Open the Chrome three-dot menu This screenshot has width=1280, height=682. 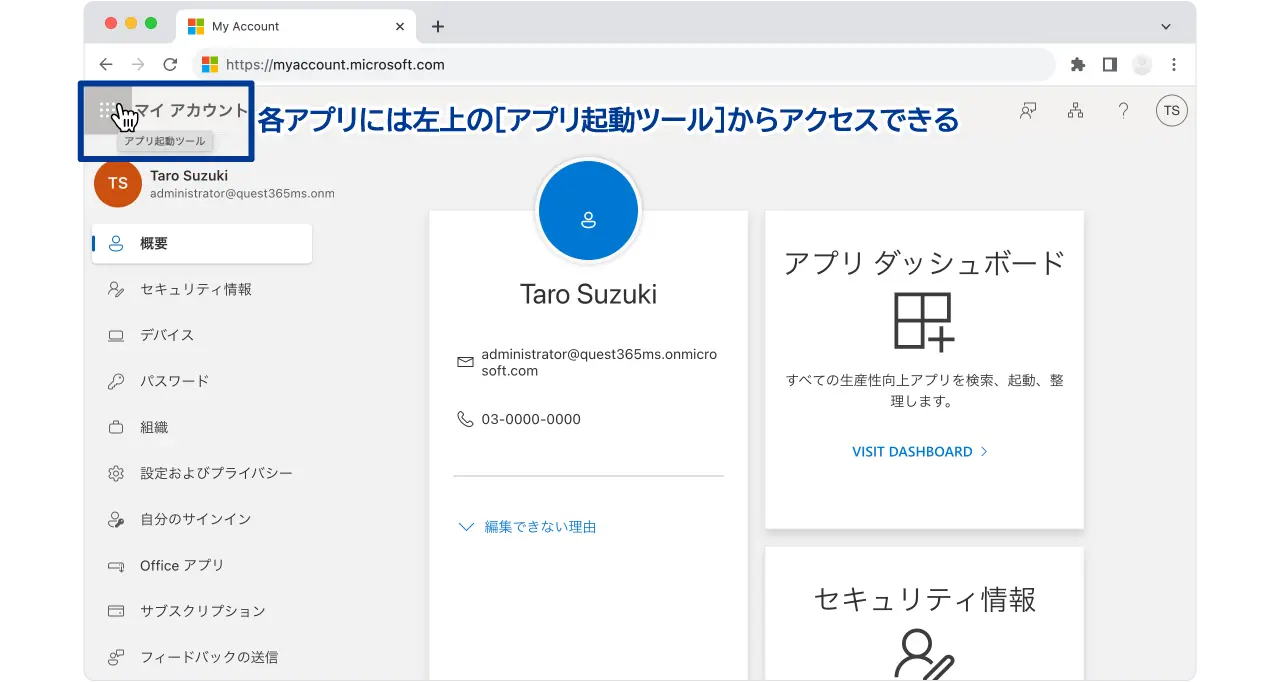coord(1174,64)
